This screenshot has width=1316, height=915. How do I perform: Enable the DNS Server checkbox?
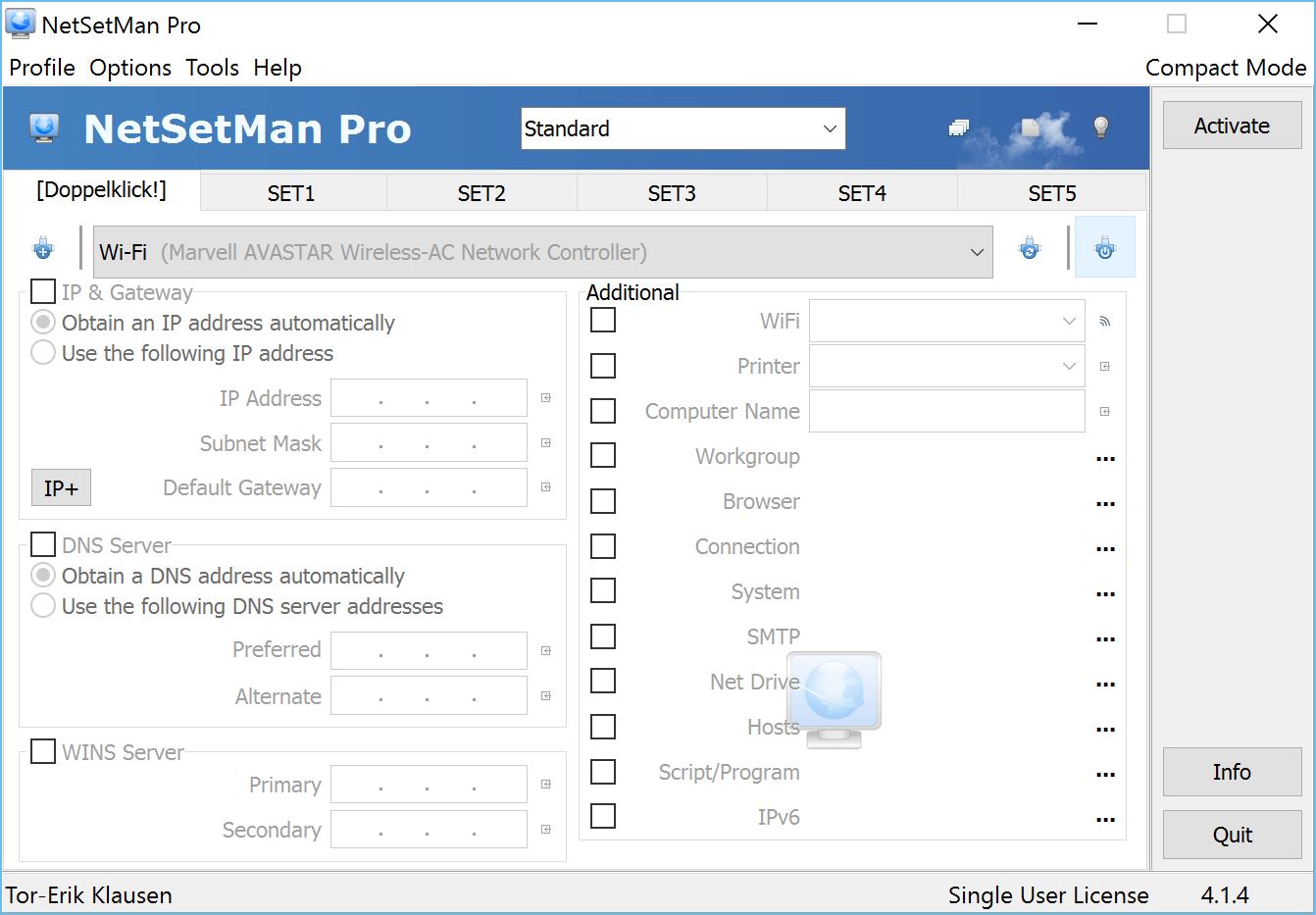[x=43, y=544]
